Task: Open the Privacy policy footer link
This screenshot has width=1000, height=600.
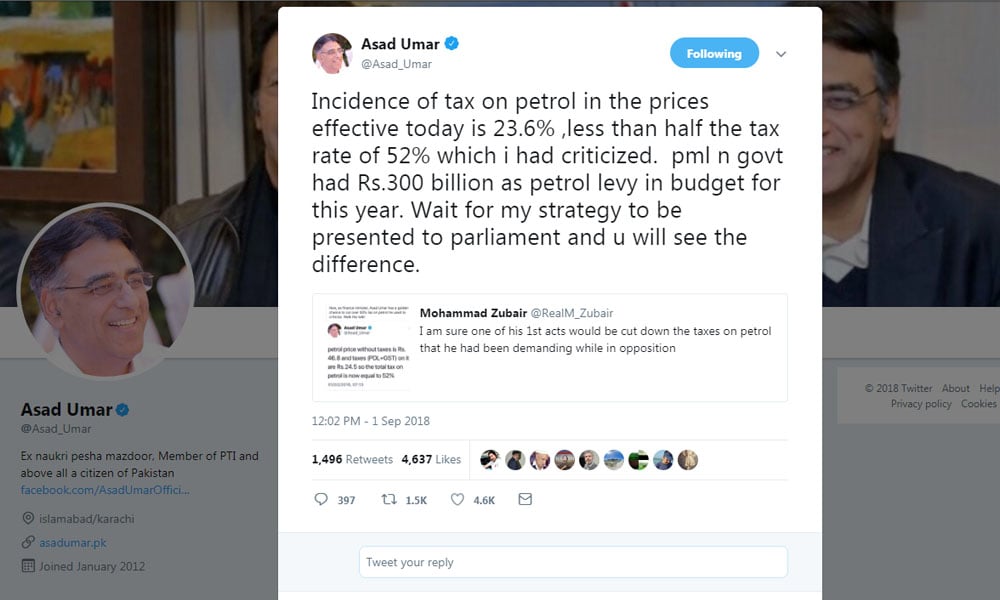Action: pyautogui.click(x=921, y=404)
